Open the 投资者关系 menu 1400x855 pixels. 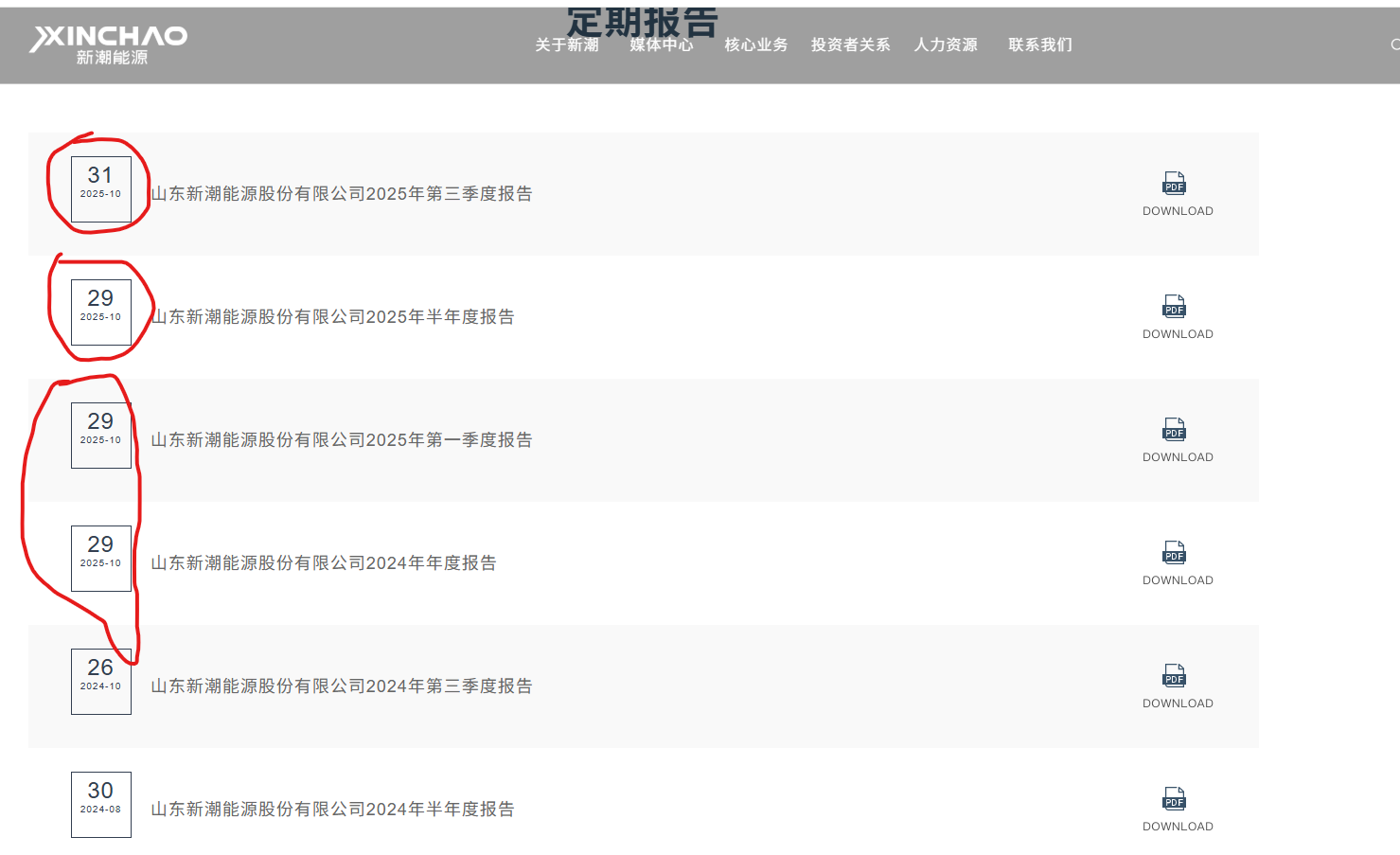click(851, 45)
